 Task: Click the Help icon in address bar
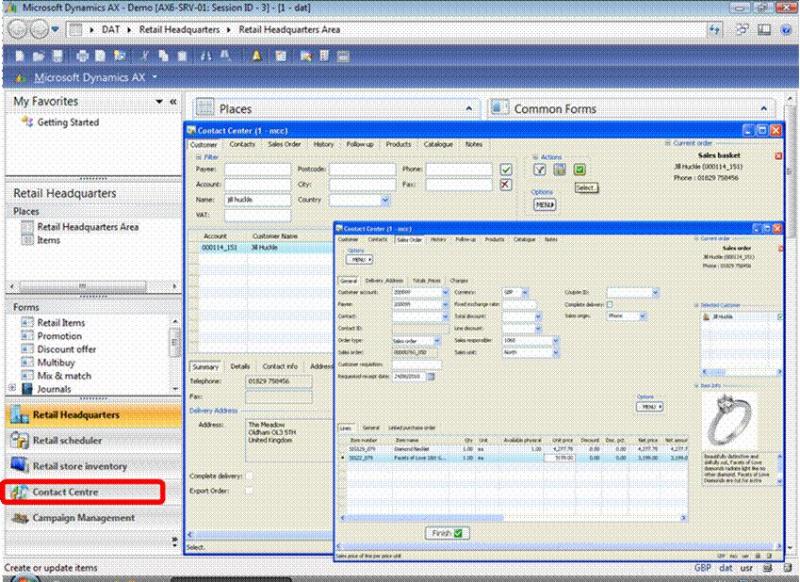click(x=786, y=30)
